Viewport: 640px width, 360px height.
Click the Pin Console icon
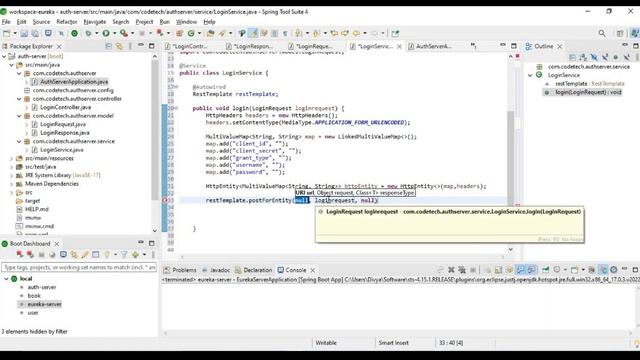point(546,270)
